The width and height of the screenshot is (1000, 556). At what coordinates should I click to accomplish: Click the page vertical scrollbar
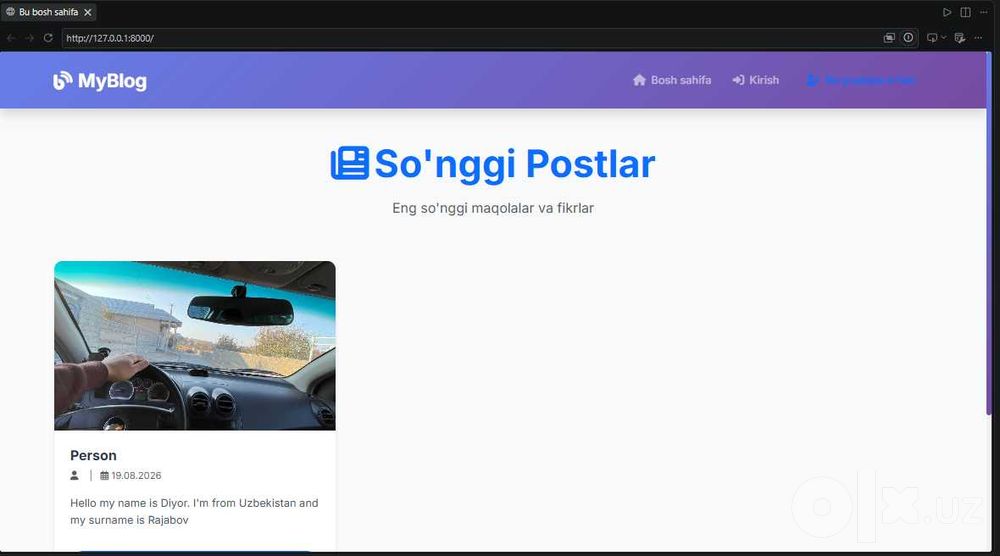989,233
